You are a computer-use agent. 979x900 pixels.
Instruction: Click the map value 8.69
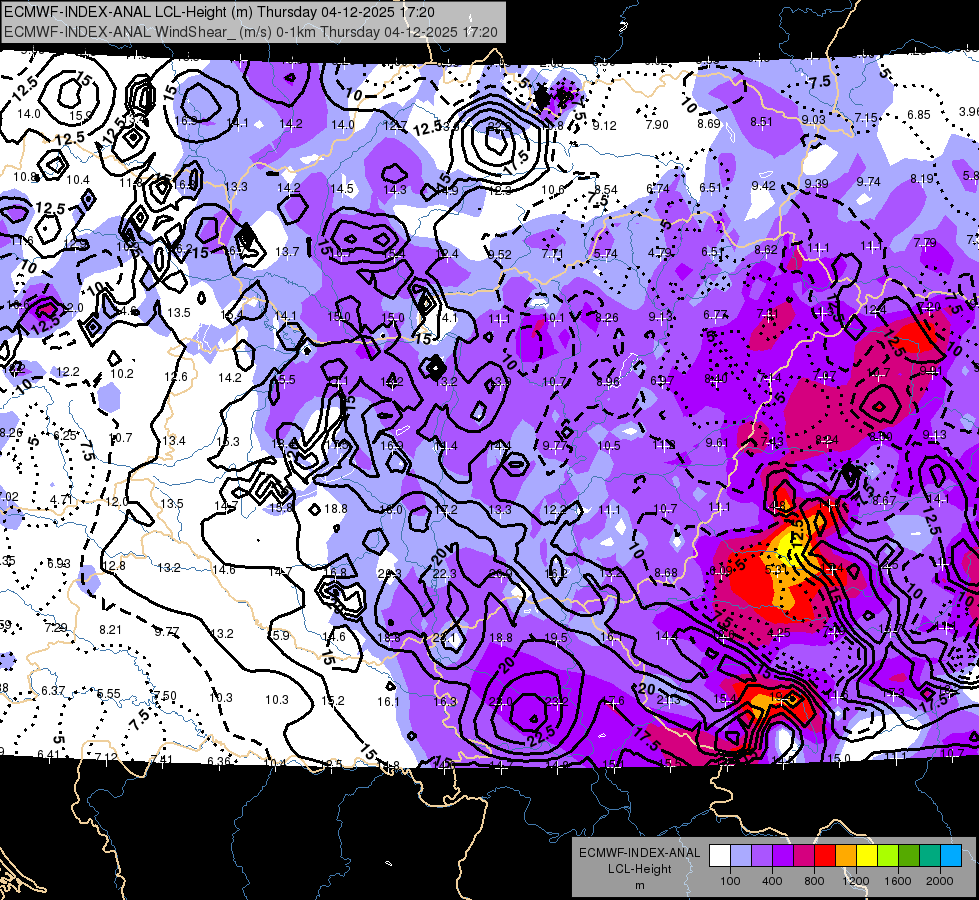pos(709,124)
